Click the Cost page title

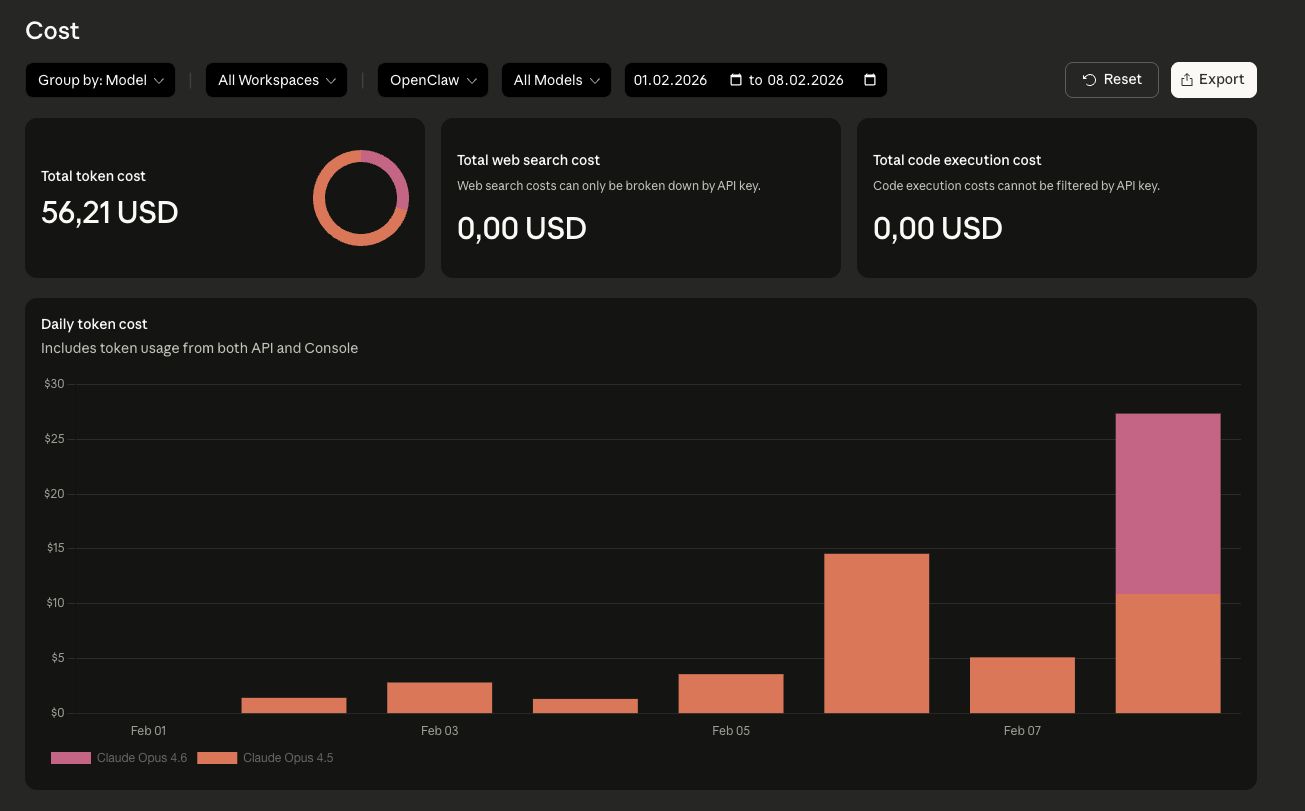coord(53,31)
